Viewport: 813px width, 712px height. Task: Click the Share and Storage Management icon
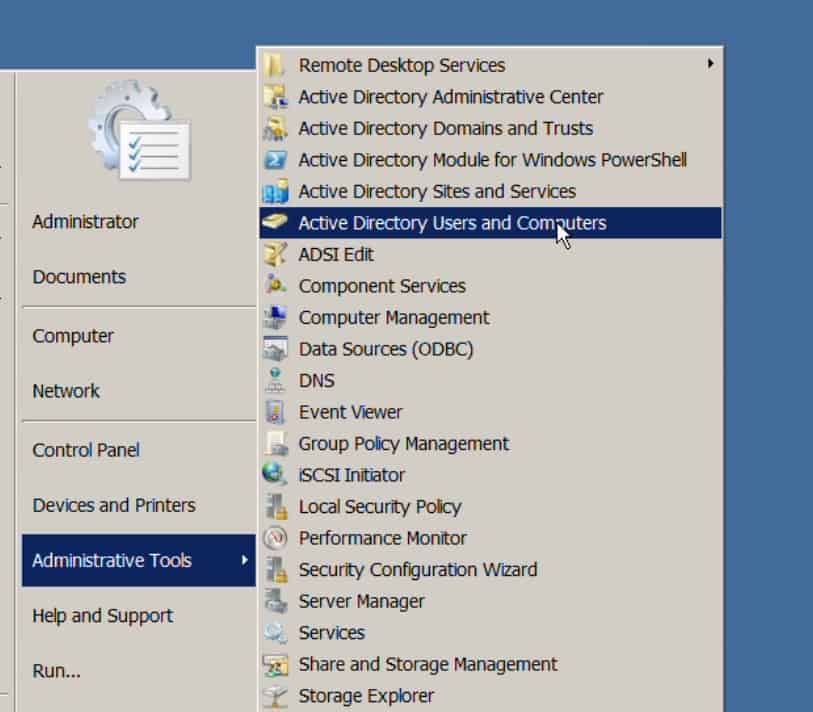point(275,665)
